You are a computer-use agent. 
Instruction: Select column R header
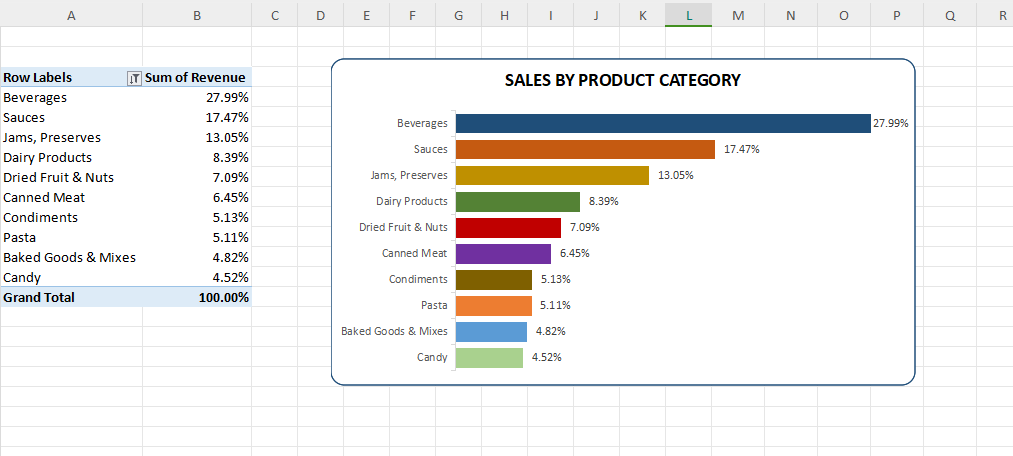[x=1001, y=14]
